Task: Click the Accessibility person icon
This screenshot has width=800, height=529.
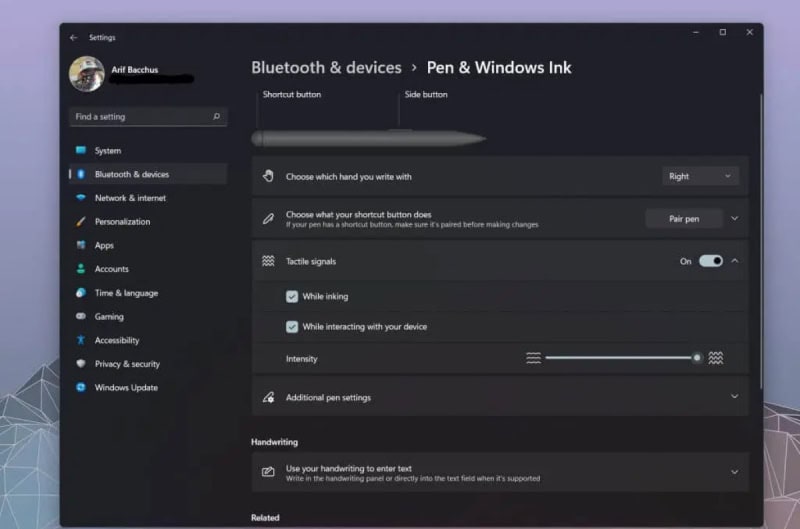Action: 81,341
